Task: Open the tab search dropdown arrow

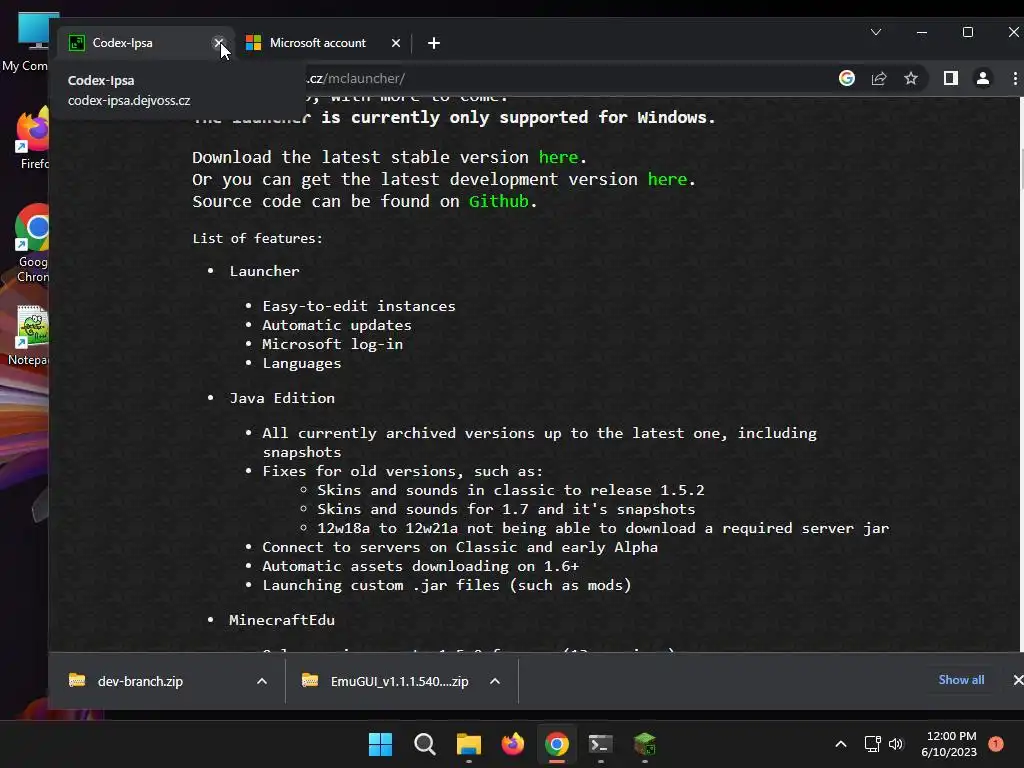Action: (876, 32)
